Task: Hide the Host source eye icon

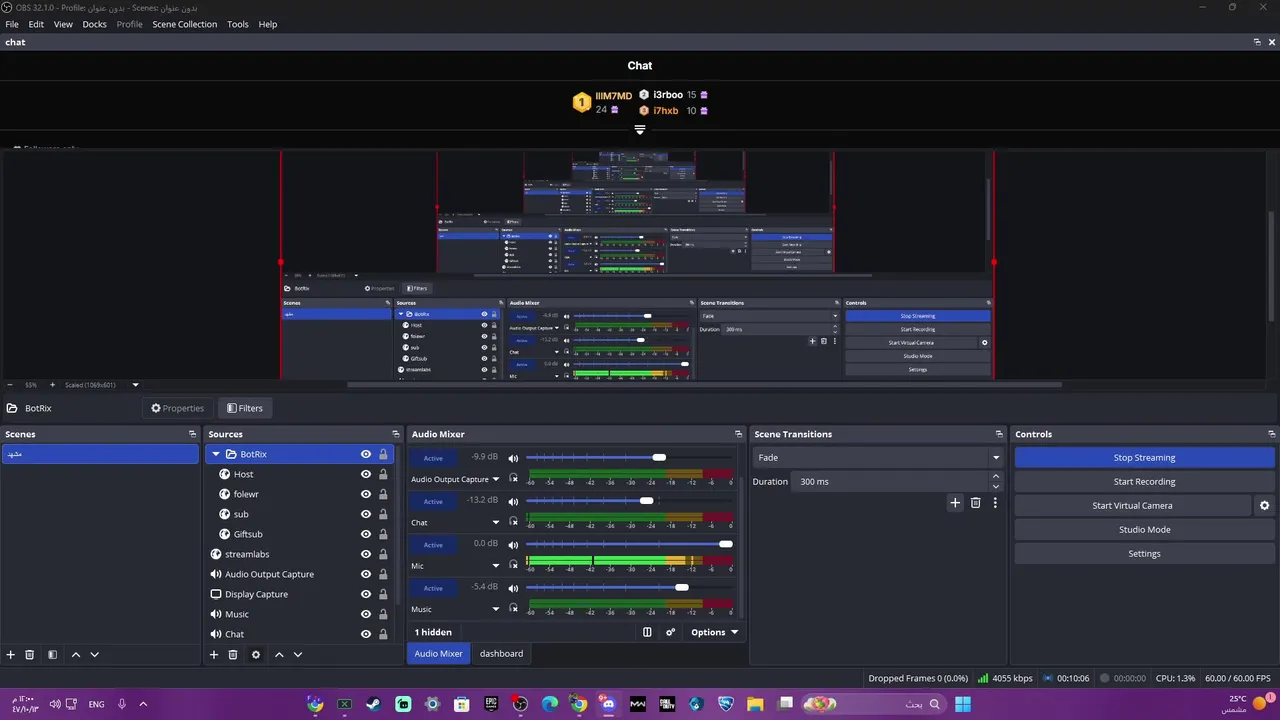Action: coord(366,474)
